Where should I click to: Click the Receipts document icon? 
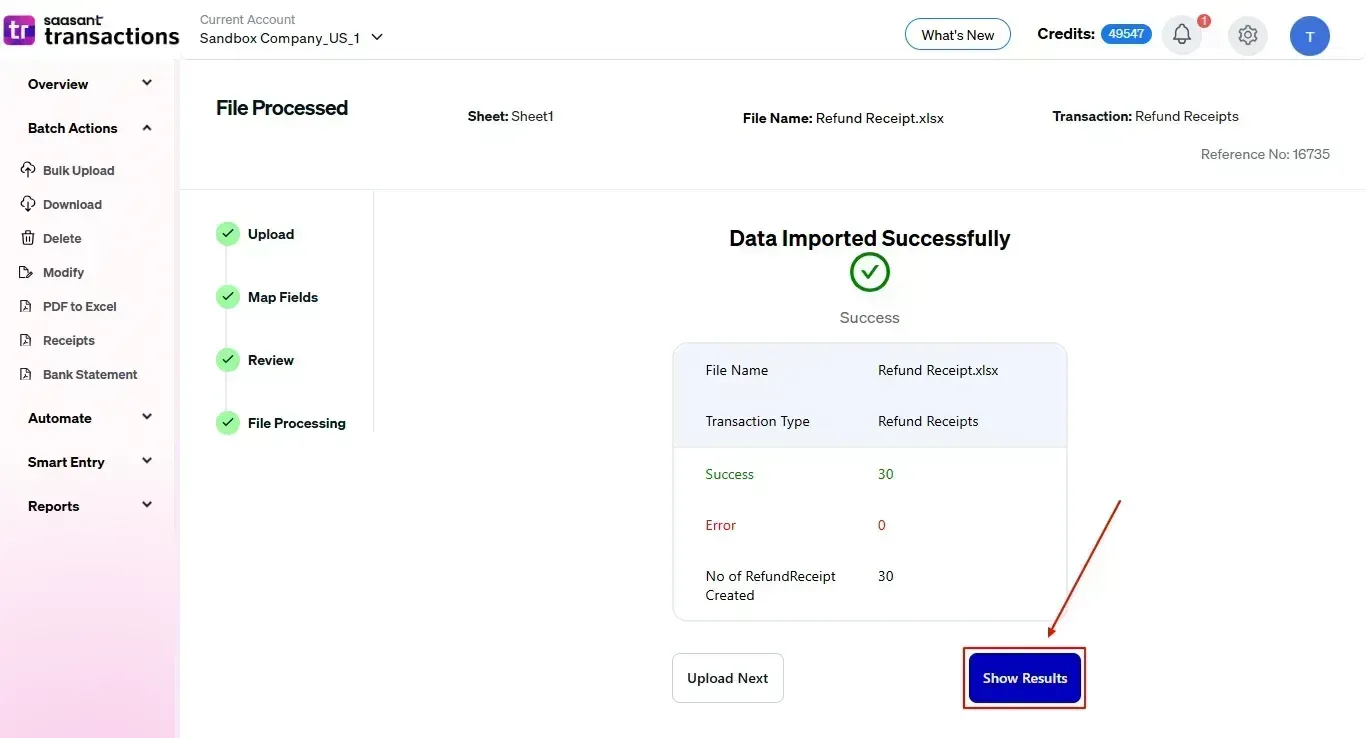pyautogui.click(x=28, y=340)
